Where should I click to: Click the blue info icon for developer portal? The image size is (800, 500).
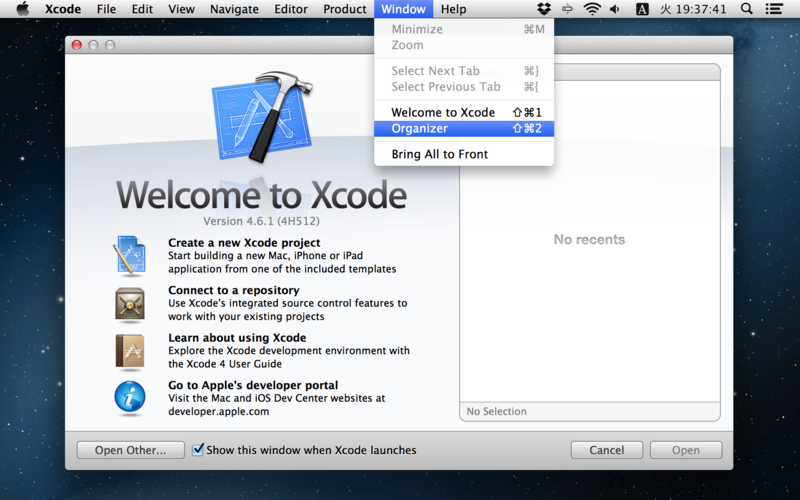point(130,397)
